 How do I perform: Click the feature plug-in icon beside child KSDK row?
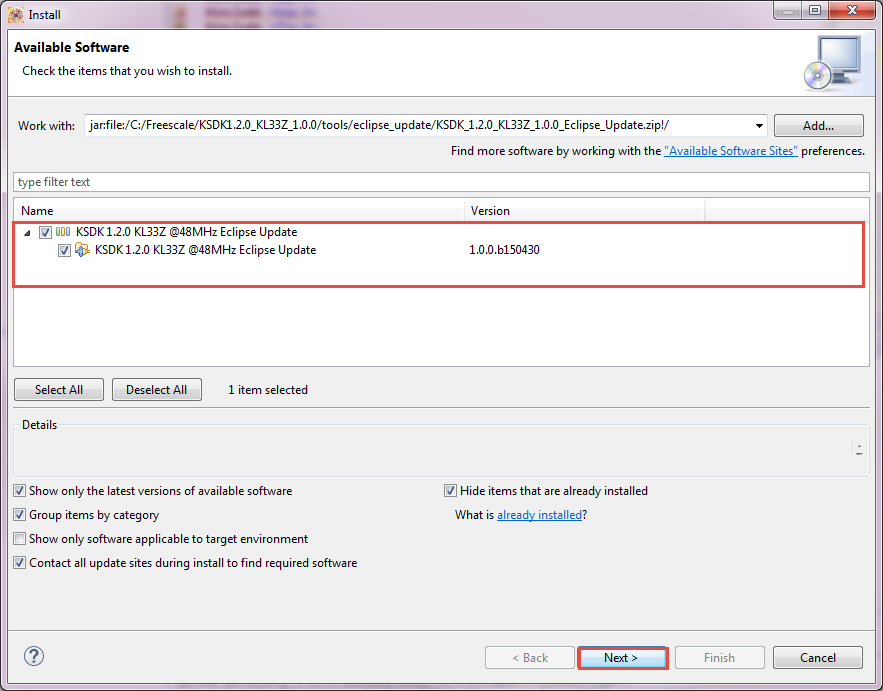82,249
